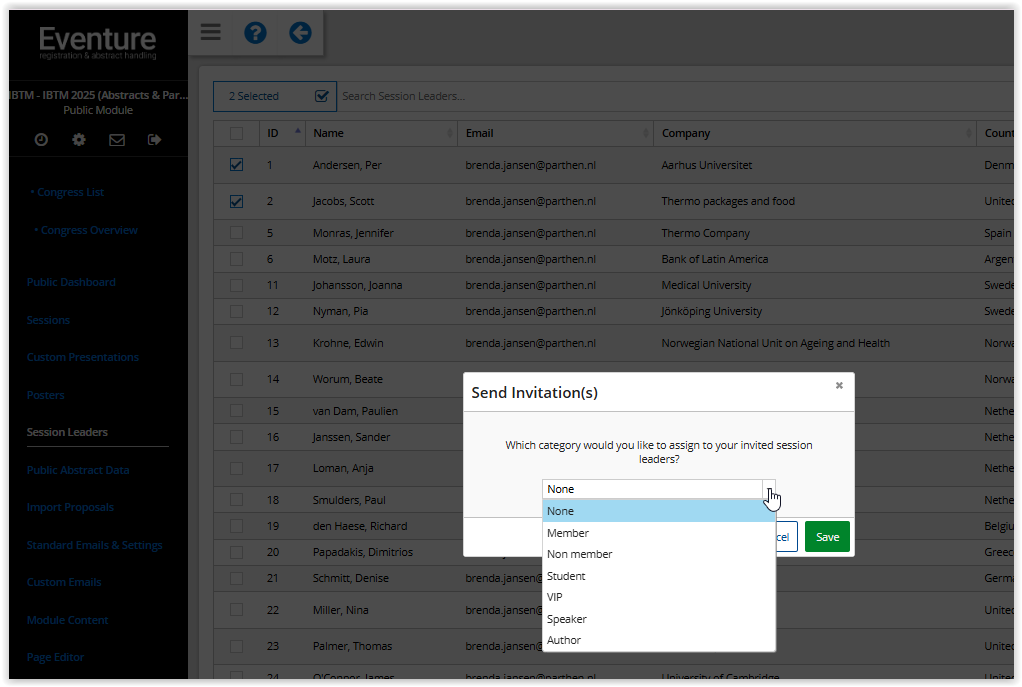Click the clock icon in sidebar
This screenshot has height=687, width=1022.
click(41, 140)
